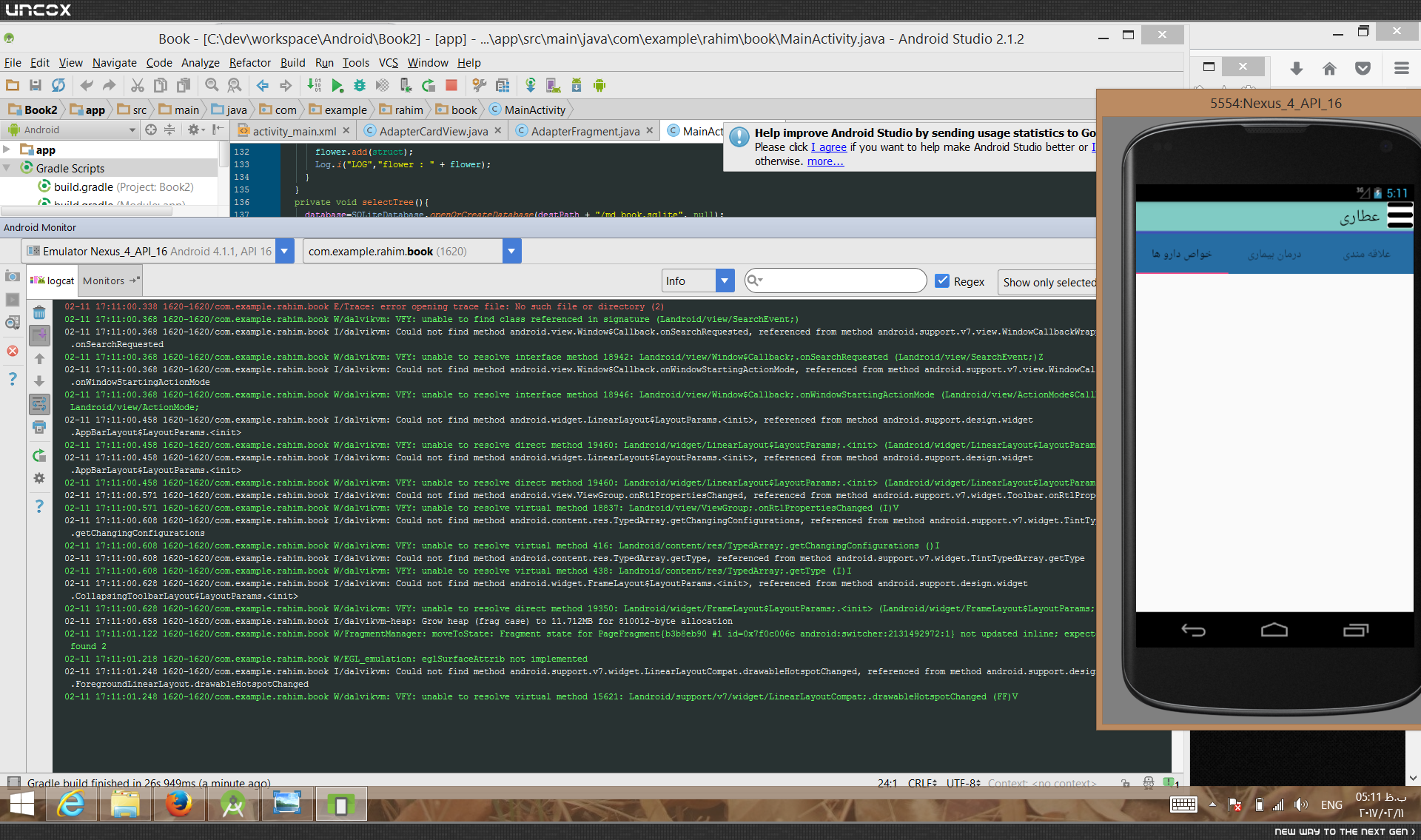Click the Cut scissors icon
This screenshot has width=1421, height=840.
[138, 86]
